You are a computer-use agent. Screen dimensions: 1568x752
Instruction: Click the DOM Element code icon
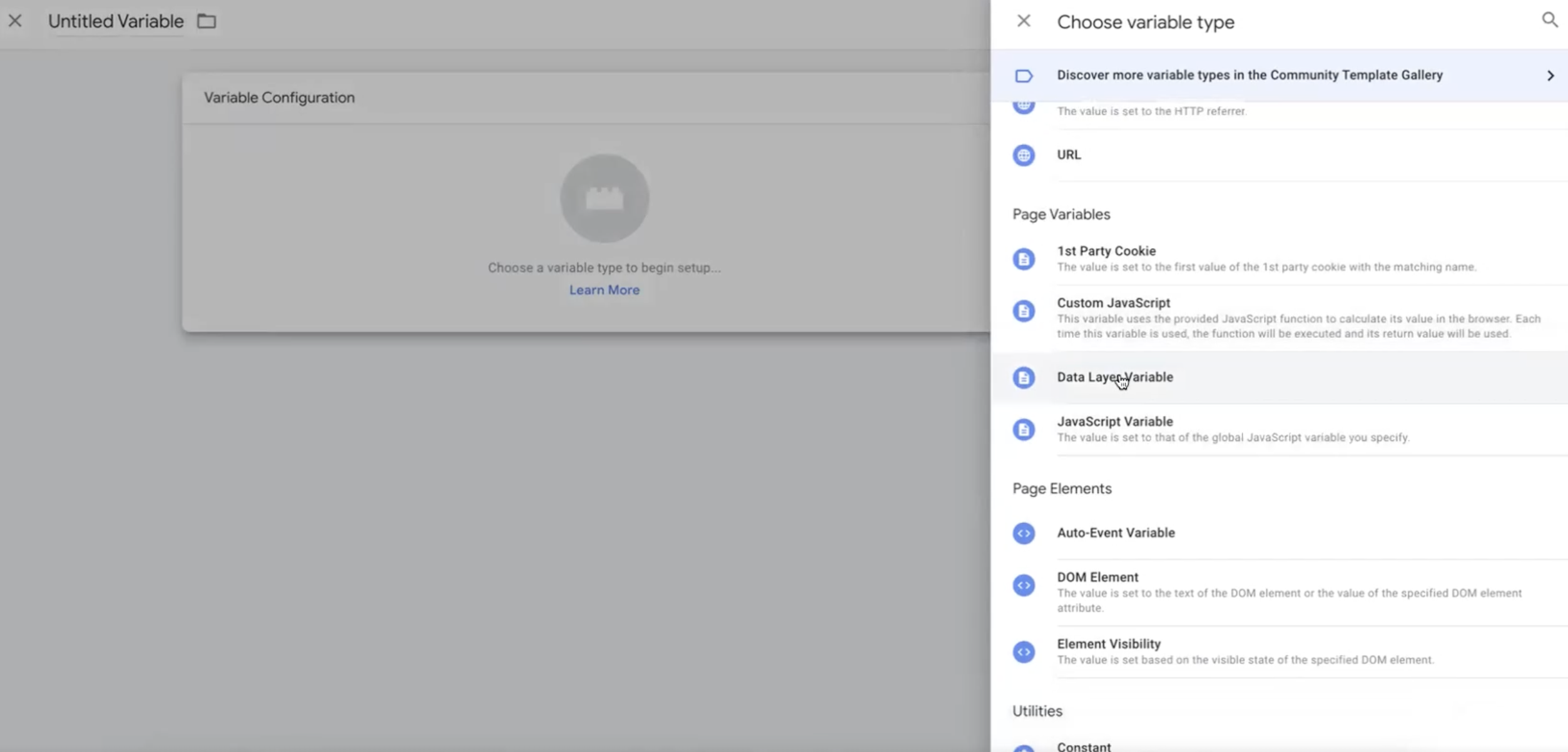click(x=1024, y=585)
